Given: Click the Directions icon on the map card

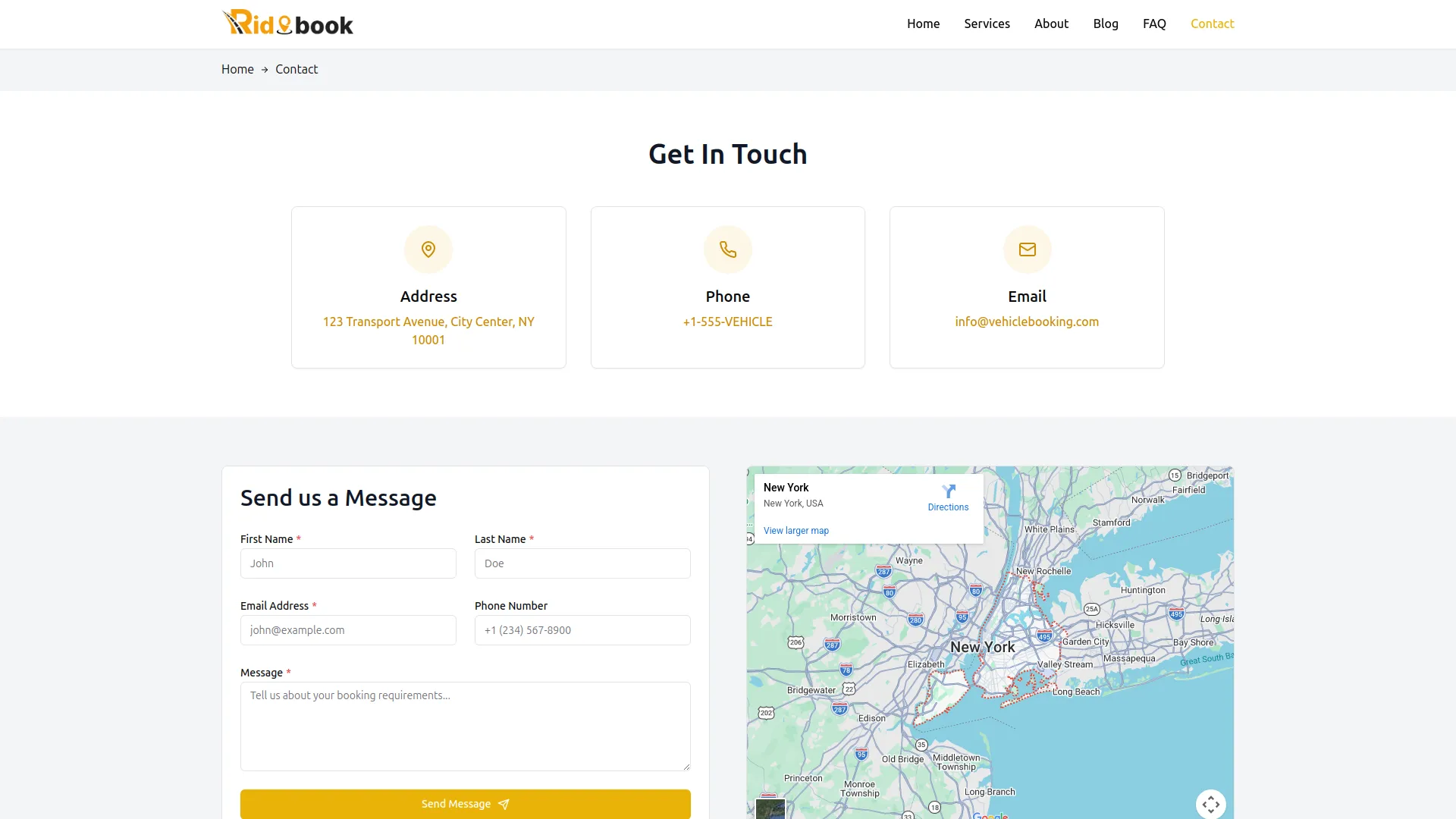Looking at the screenshot, I should [949, 491].
